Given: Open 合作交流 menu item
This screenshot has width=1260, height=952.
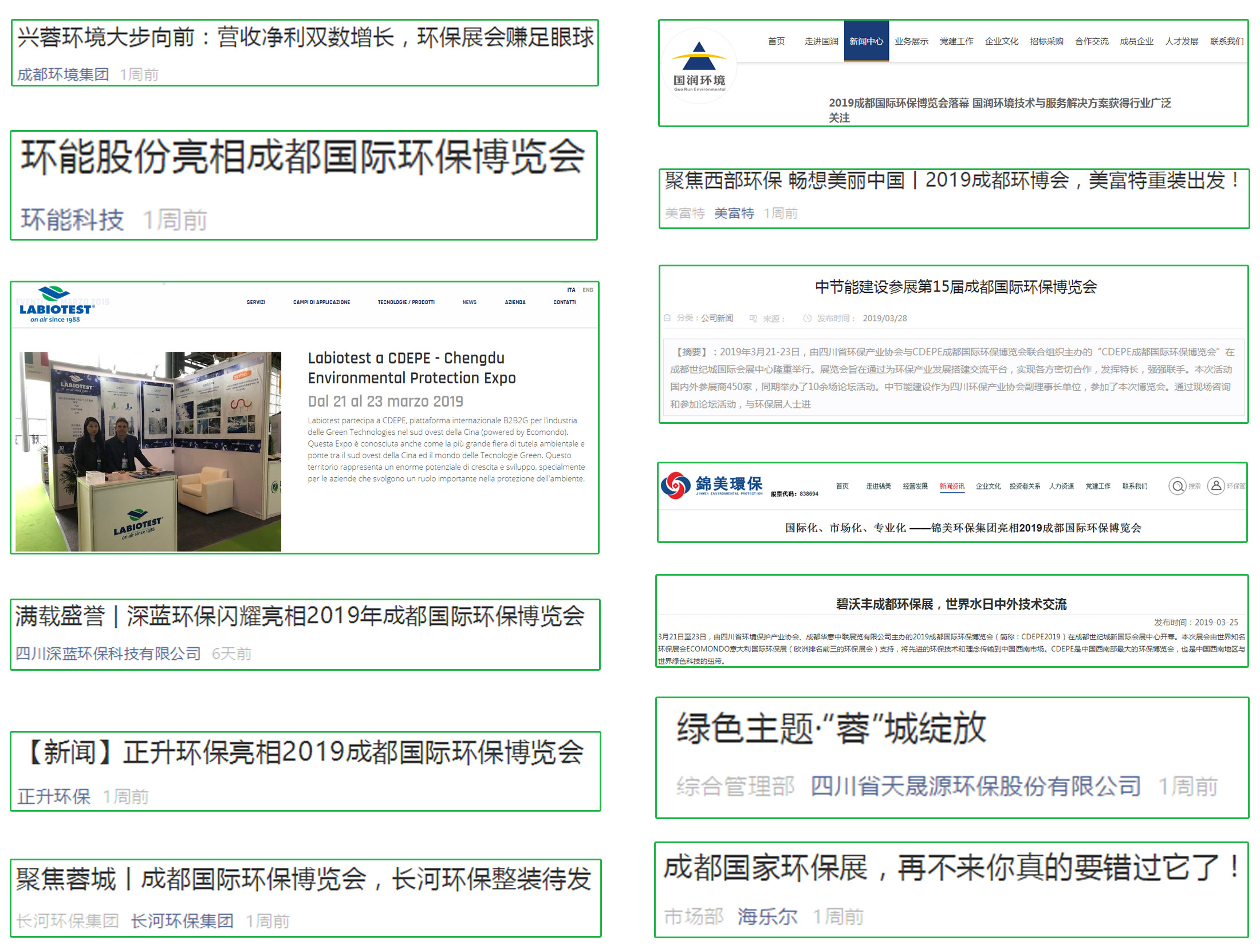Looking at the screenshot, I should coord(1092,41).
